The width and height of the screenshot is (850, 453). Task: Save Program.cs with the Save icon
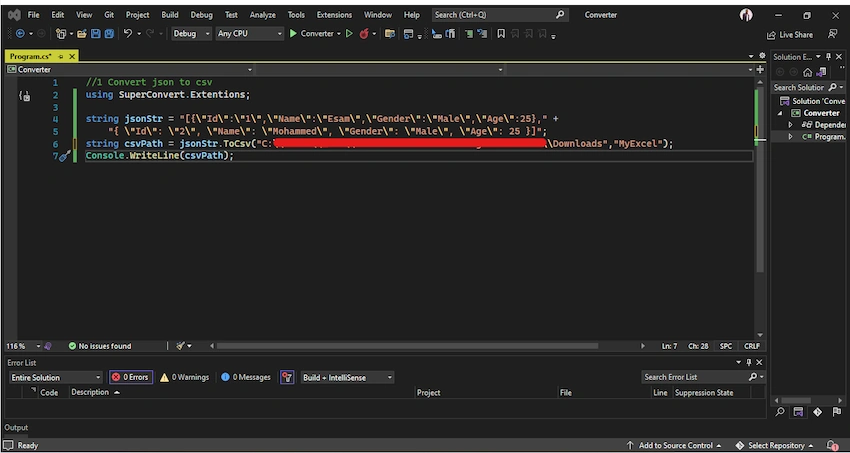(95, 34)
